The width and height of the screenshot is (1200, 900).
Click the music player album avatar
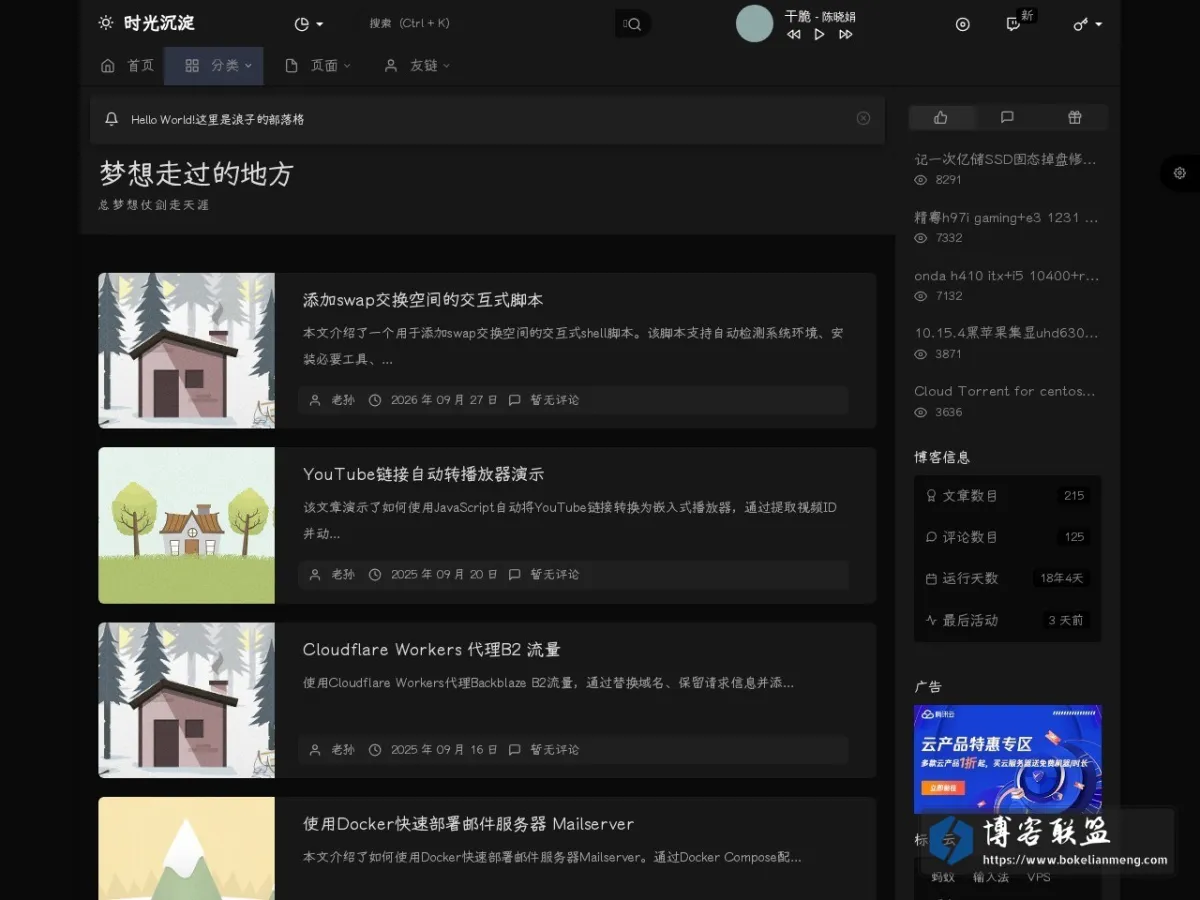[x=754, y=24]
